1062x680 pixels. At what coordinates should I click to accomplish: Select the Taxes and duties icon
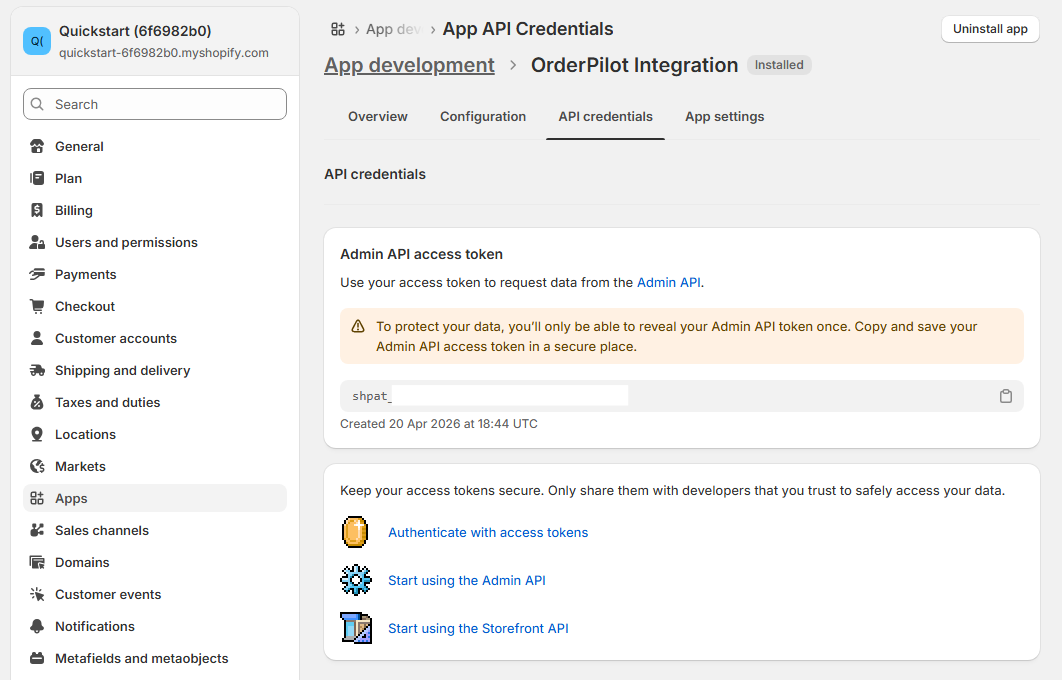pyautogui.click(x=37, y=402)
